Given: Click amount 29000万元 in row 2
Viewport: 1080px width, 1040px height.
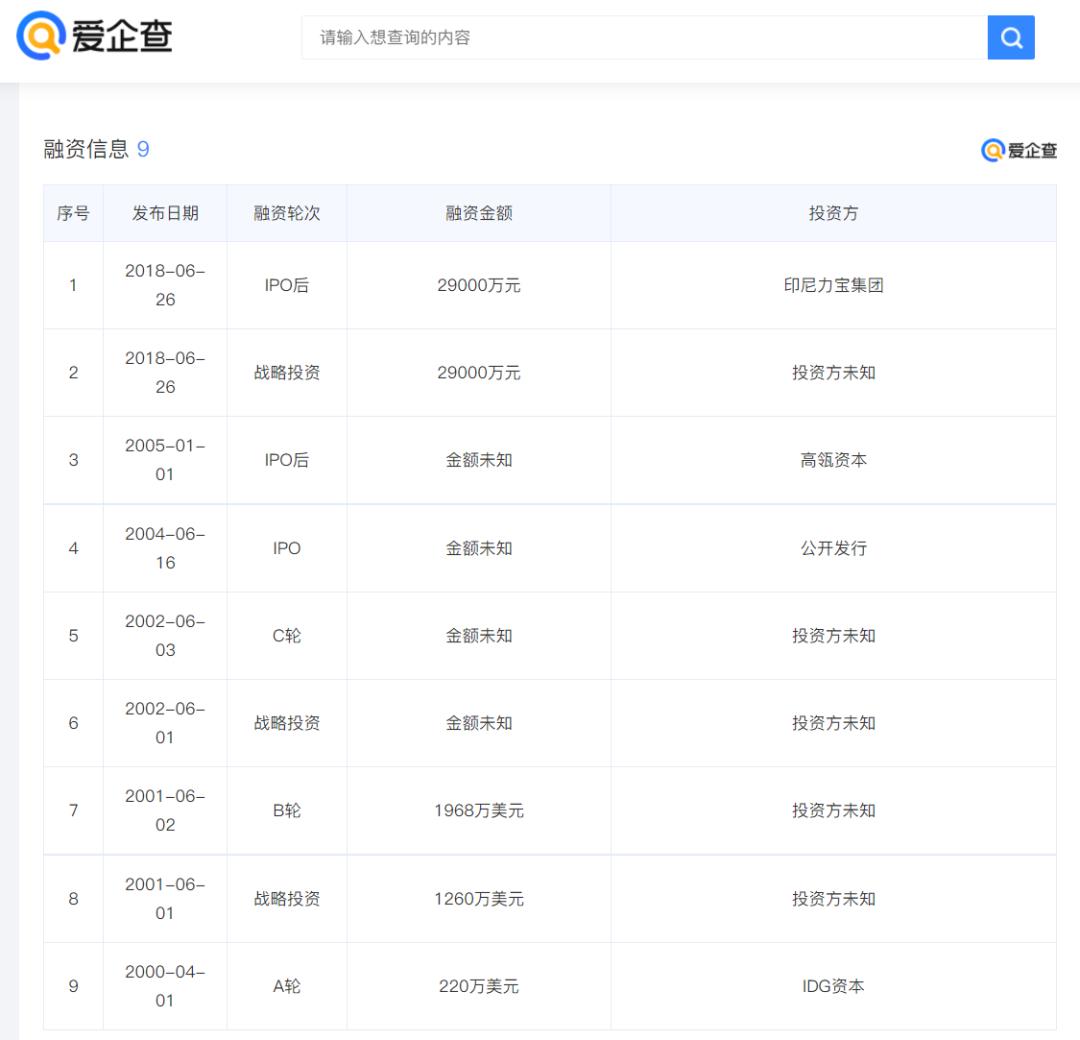Looking at the screenshot, I should [x=479, y=373].
